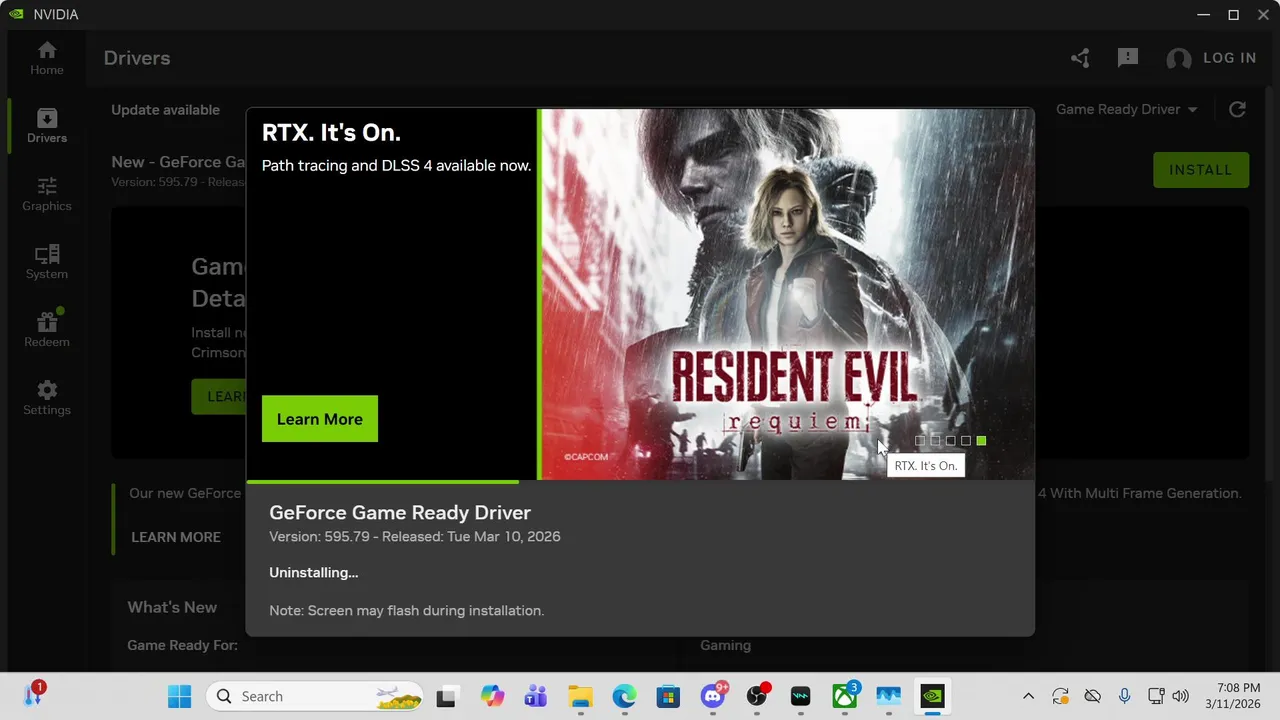Click the network icon in system tray
The height and width of the screenshot is (720, 1280).
click(x=1156, y=696)
